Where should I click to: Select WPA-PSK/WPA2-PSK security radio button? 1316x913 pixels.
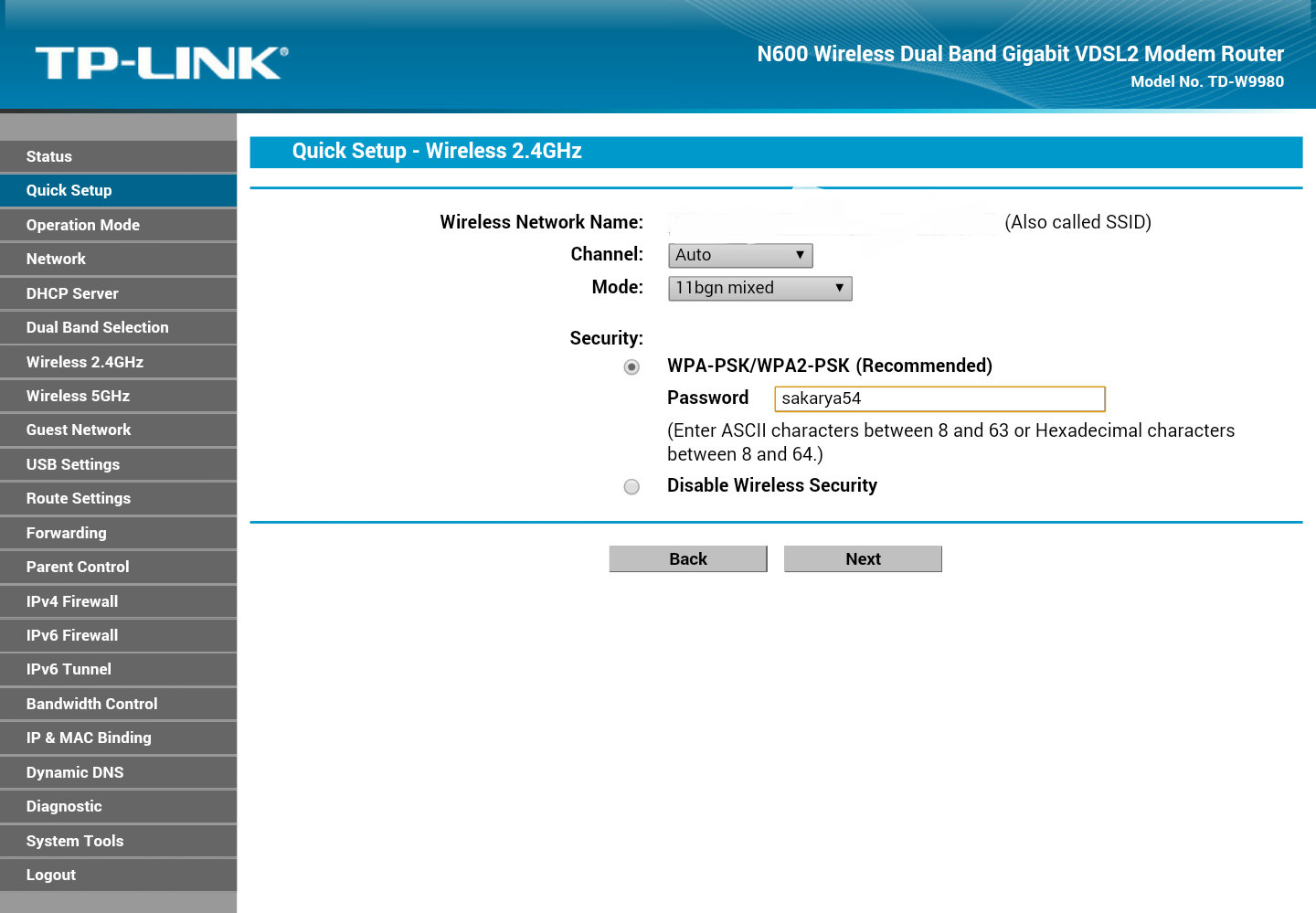[x=631, y=367]
